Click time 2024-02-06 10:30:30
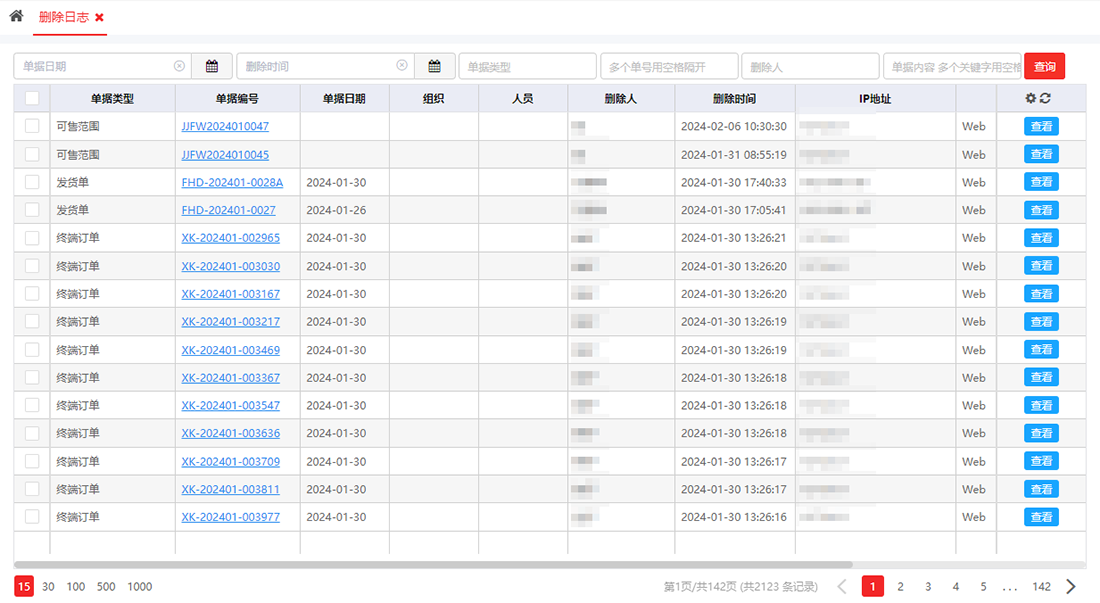 click(734, 126)
